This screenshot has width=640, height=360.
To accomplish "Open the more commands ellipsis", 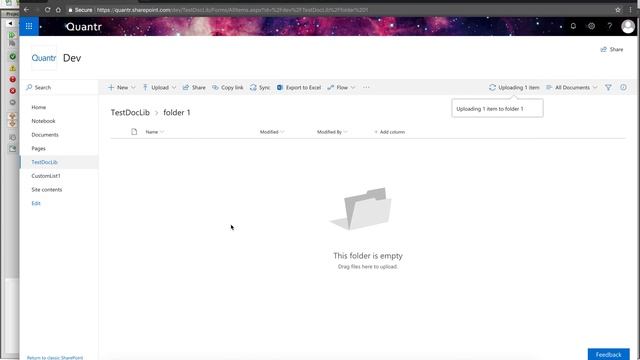I will [x=366, y=87].
